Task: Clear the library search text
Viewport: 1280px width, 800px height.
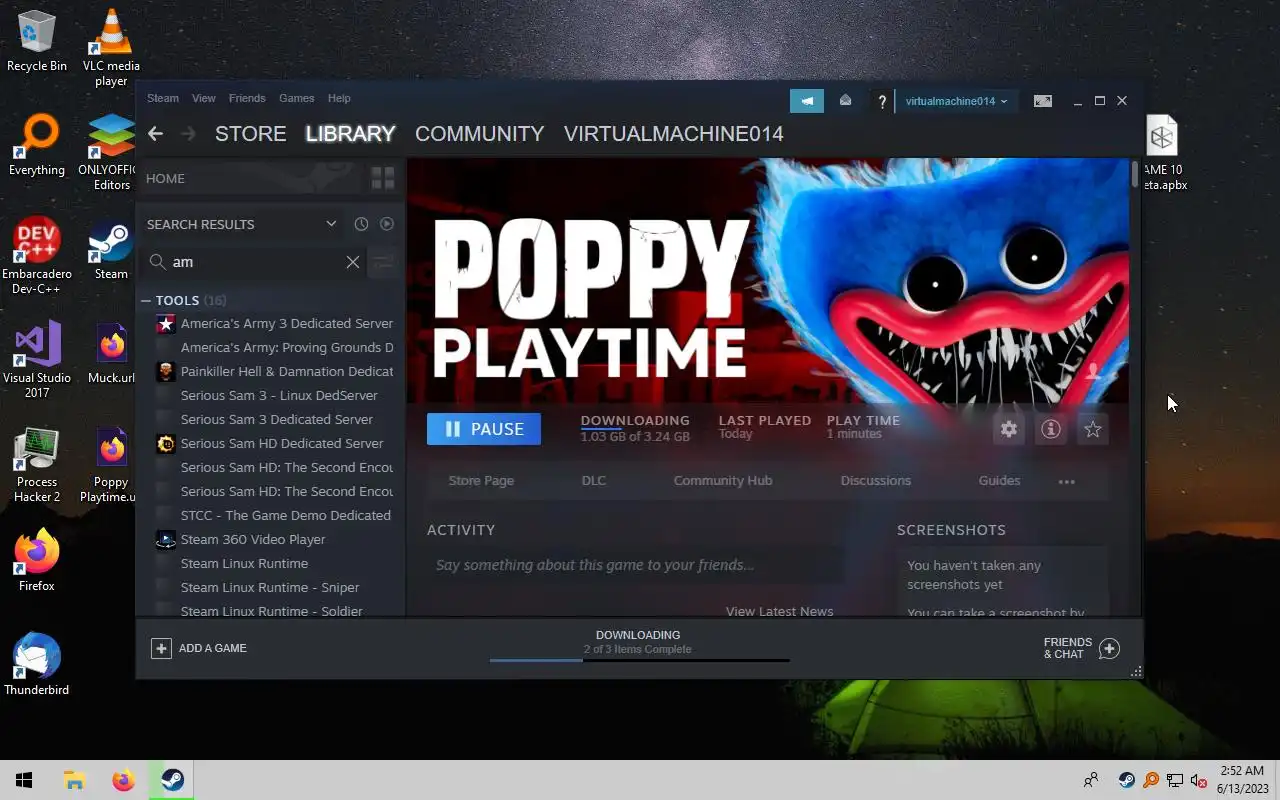Action: [x=353, y=262]
